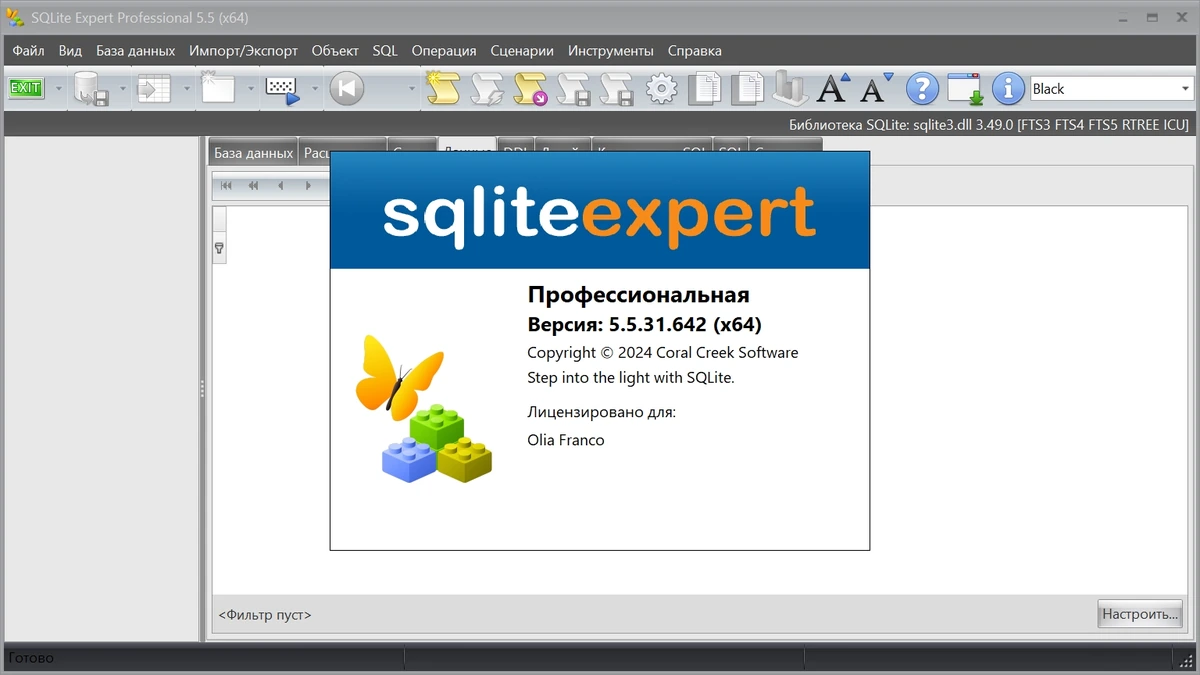Screen dimensions: 1200x675
Task: Expand the arrow right of go-to-first button
Action: tap(411, 89)
